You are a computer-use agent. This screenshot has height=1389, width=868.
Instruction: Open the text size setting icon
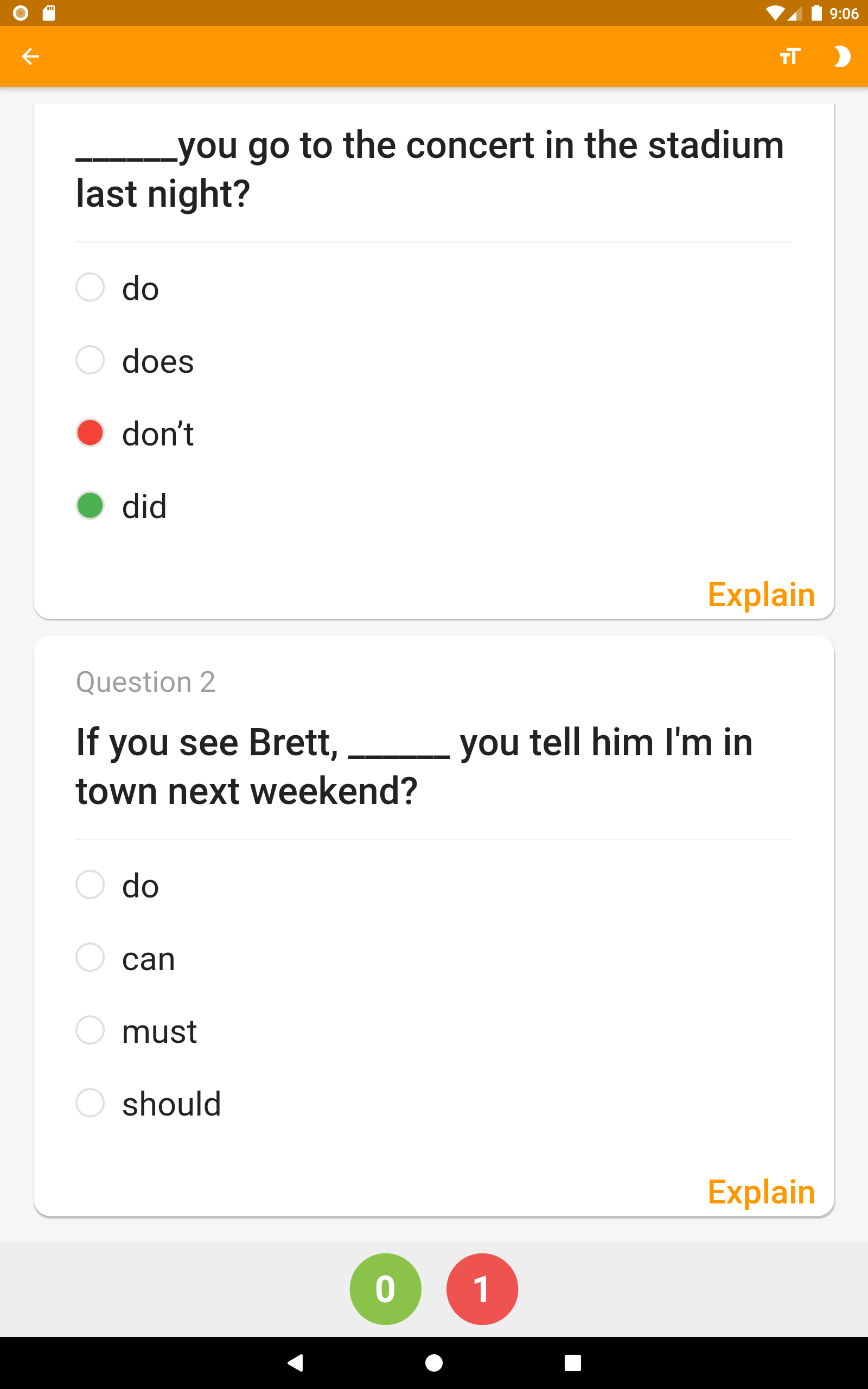click(790, 56)
